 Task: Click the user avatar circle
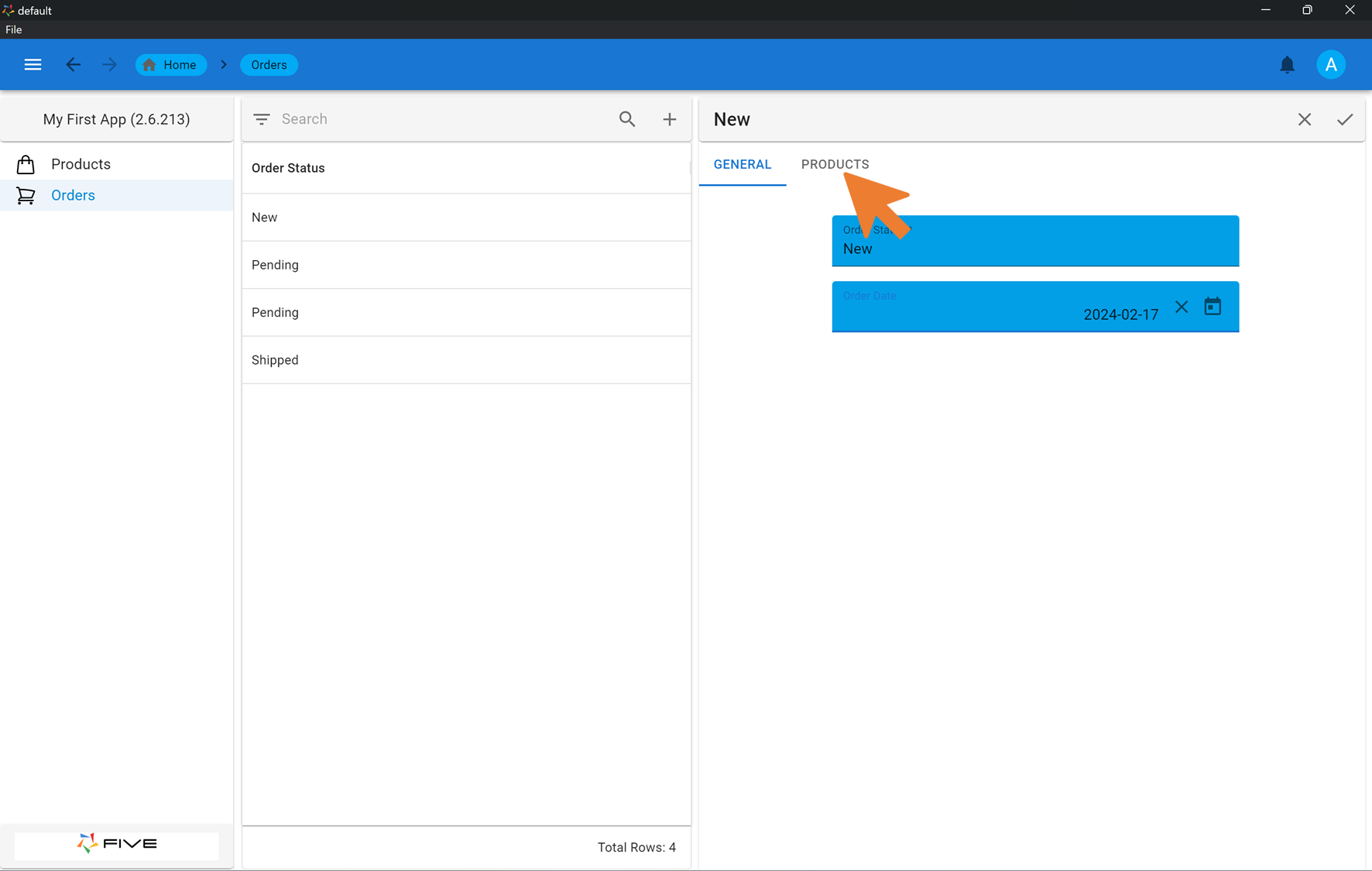(x=1331, y=64)
